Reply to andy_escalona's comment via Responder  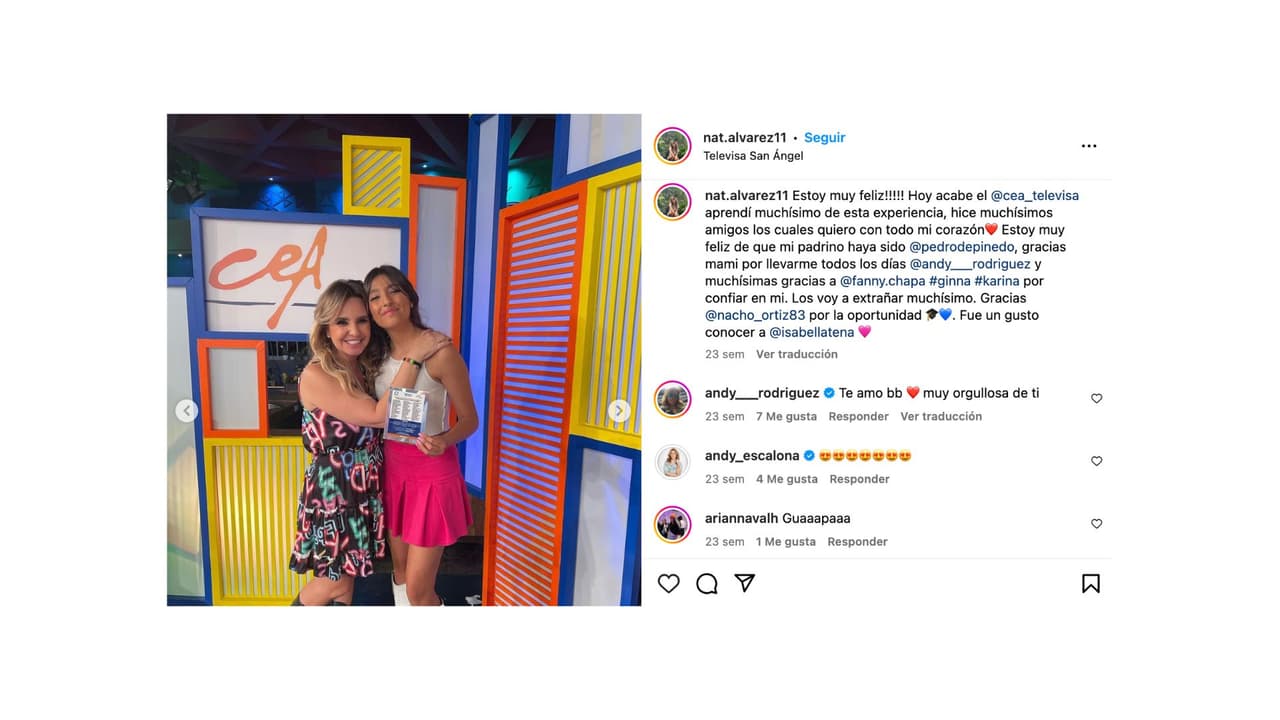859,479
